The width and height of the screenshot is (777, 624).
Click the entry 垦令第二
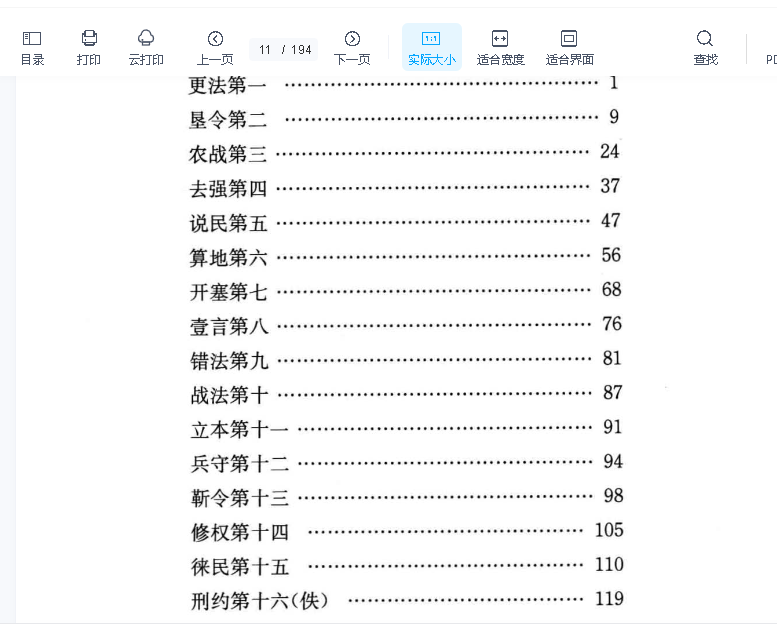coord(227,120)
